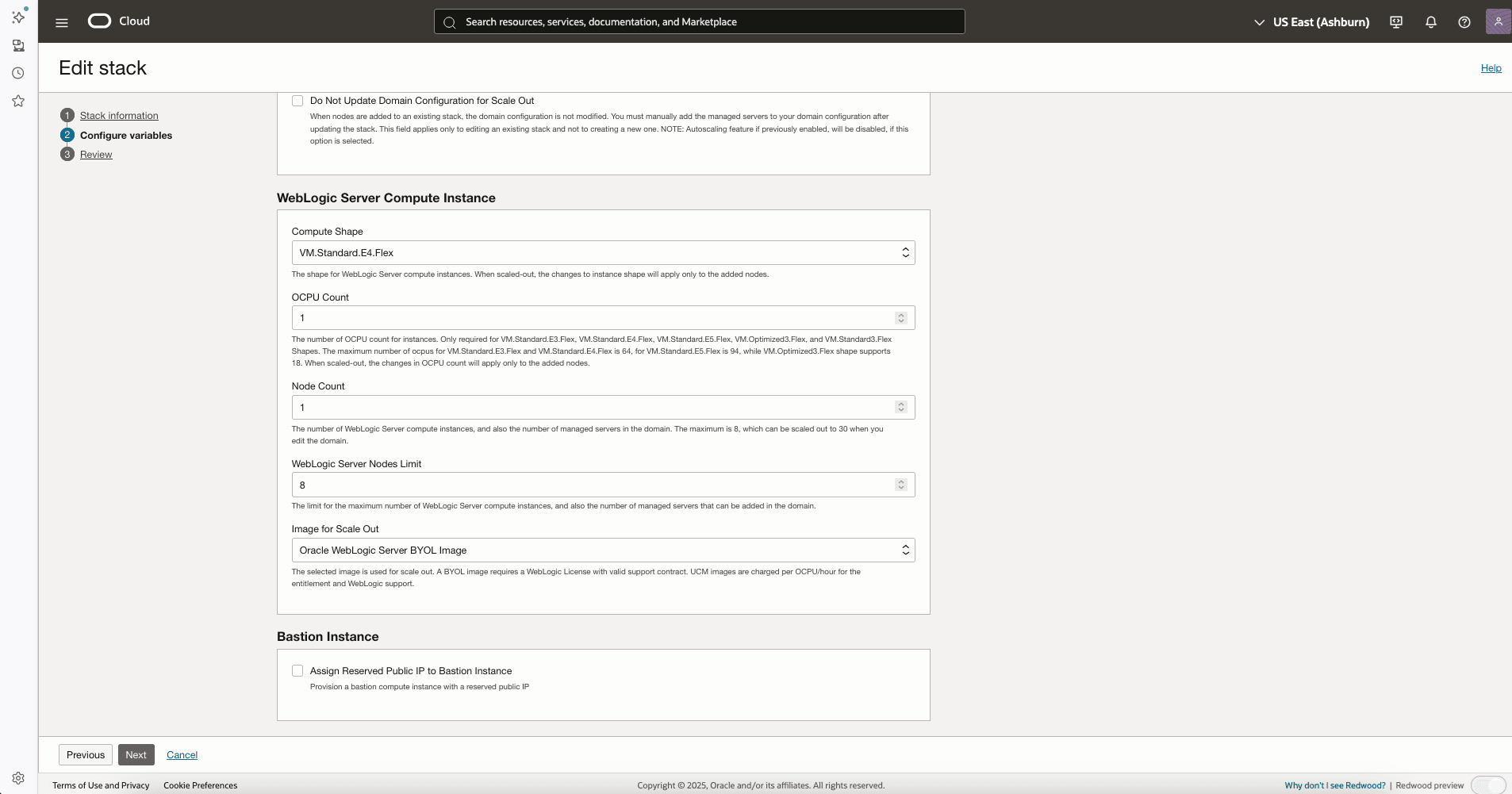The image size is (1512, 794).
Task: Click the question mark help icon
Action: [1464, 22]
